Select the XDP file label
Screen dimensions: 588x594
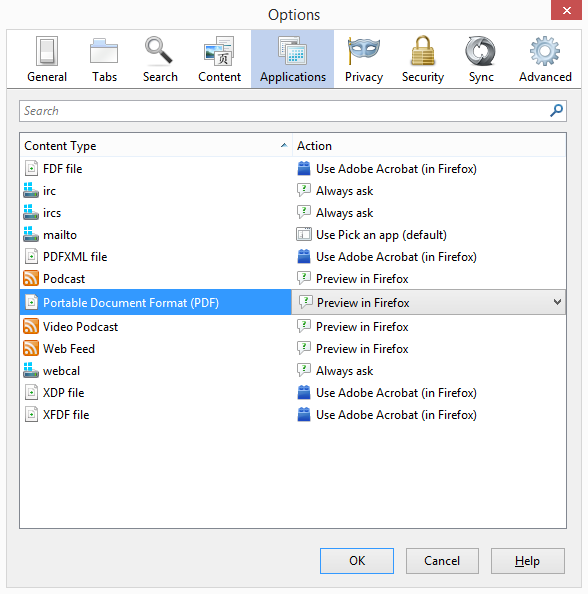click(x=64, y=392)
